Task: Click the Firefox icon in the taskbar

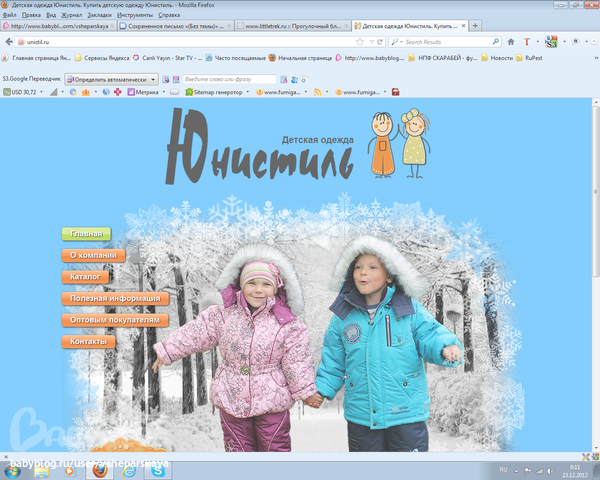Action: 102,469
